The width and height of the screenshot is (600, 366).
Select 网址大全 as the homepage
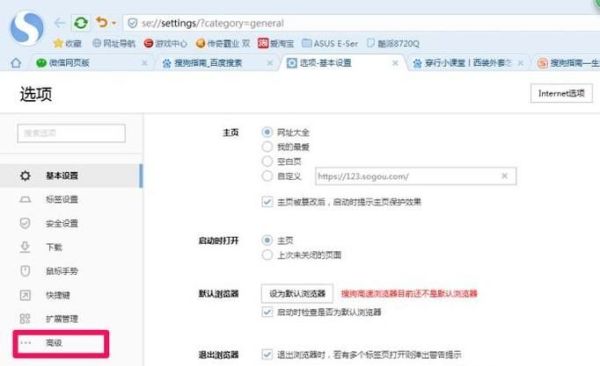point(267,132)
